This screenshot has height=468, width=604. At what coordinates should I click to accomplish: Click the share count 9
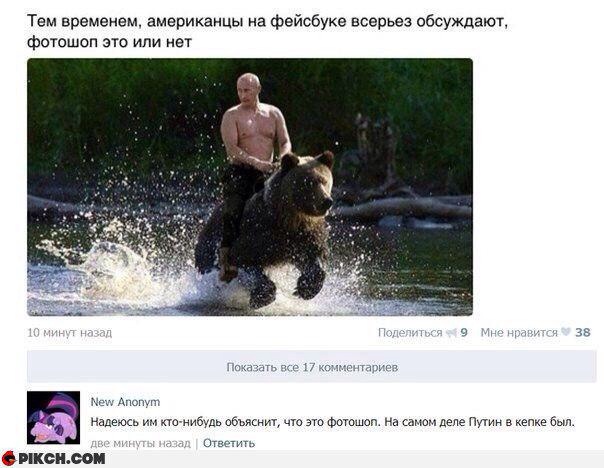coord(464,332)
